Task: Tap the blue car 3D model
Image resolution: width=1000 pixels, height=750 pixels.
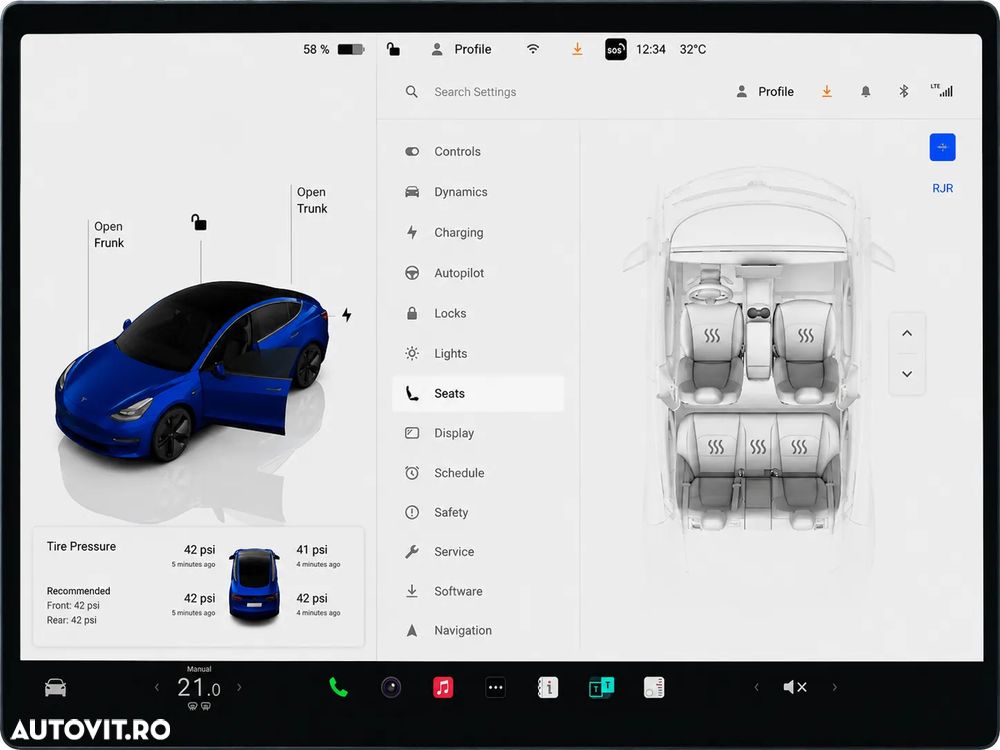Action: (191, 371)
